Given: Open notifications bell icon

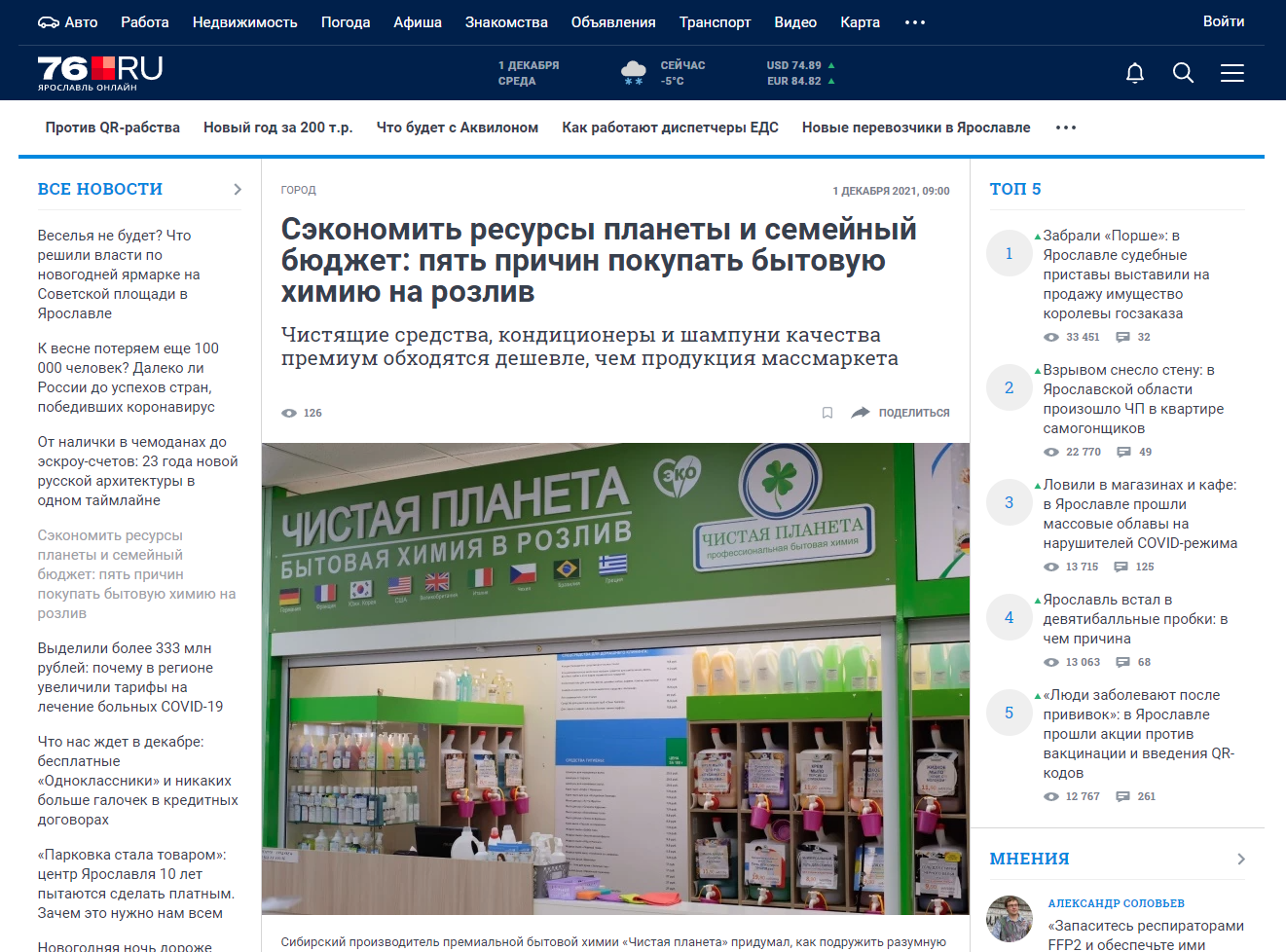Looking at the screenshot, I should click(x=1135, y=73).
